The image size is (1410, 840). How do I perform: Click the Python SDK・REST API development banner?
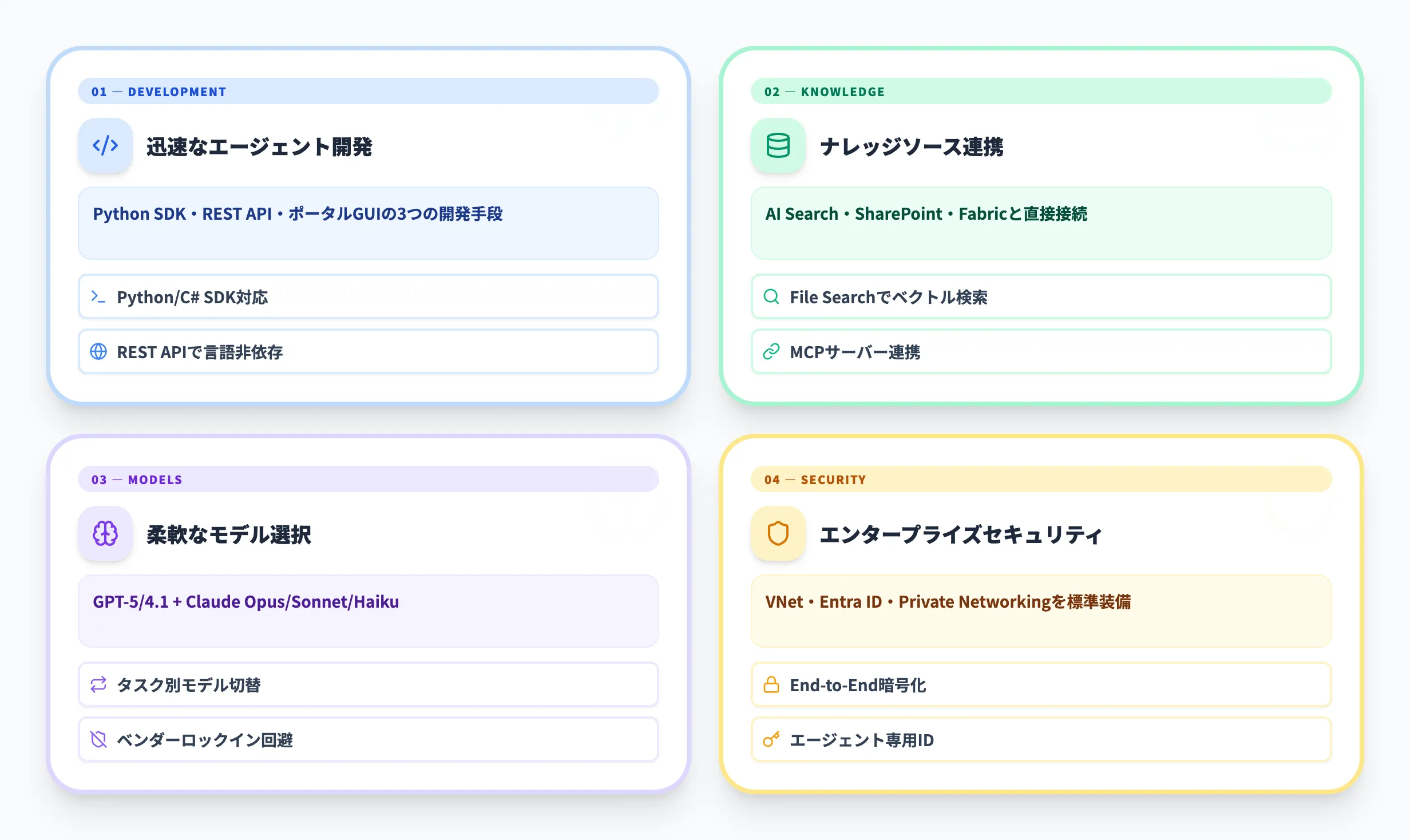(x=369, y=223)
